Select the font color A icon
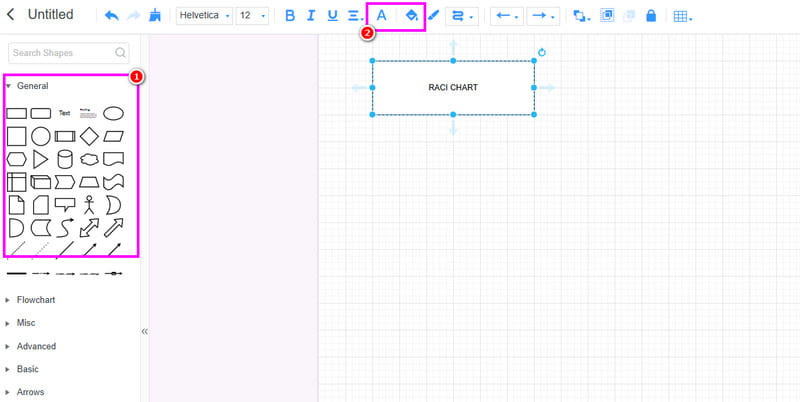 pos(381,16)
